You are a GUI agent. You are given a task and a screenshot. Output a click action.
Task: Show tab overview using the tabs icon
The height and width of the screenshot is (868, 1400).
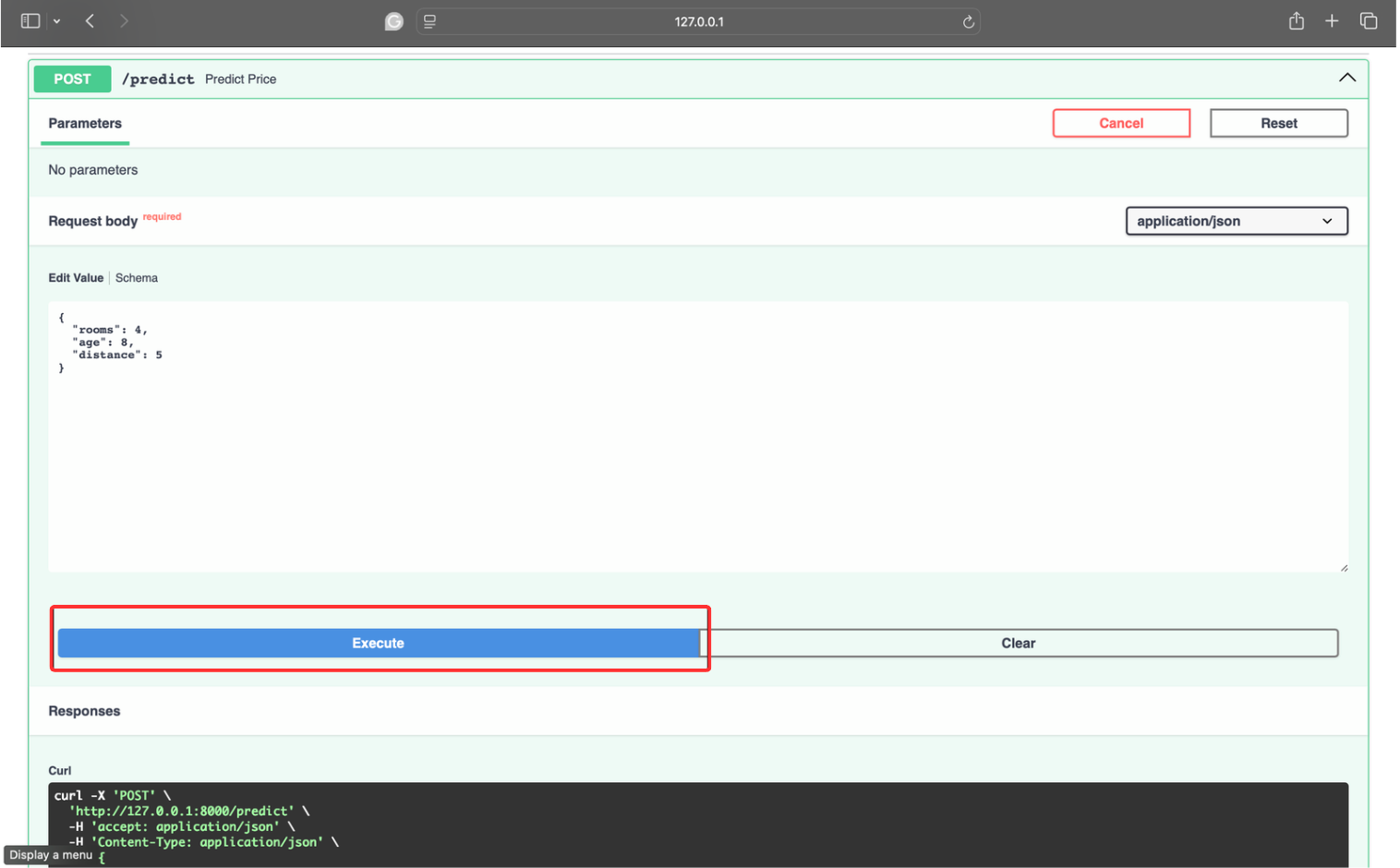[x=1368, y=20]
